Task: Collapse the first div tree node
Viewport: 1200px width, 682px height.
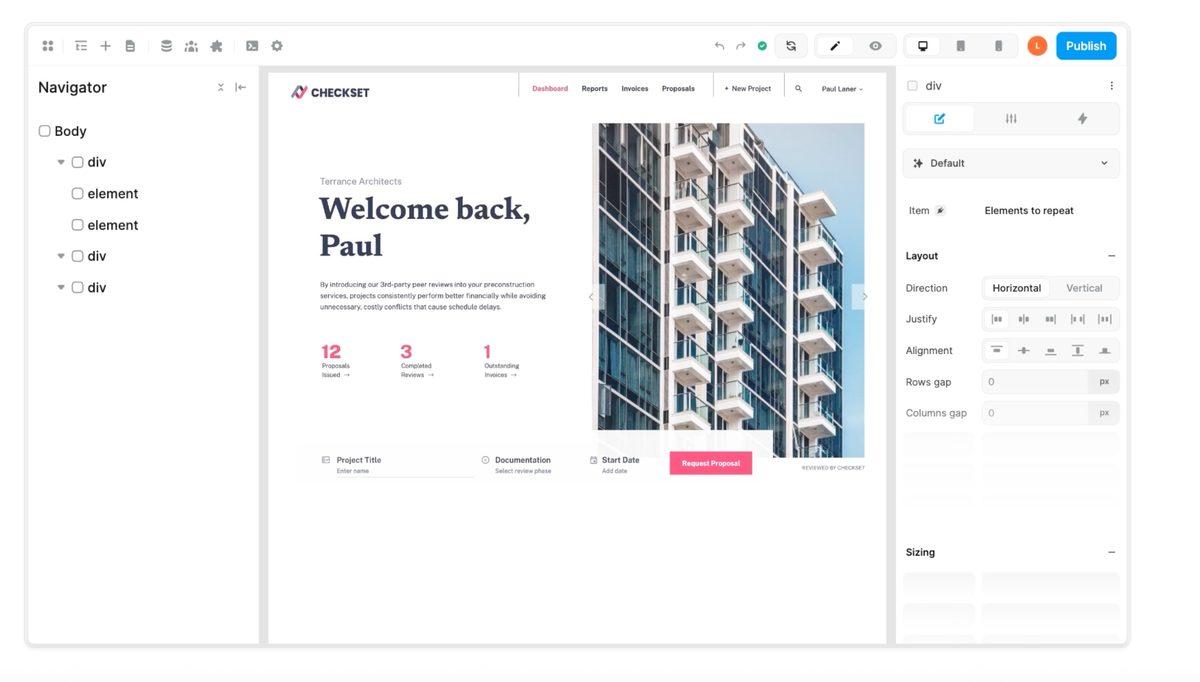Action: (61, 162)
